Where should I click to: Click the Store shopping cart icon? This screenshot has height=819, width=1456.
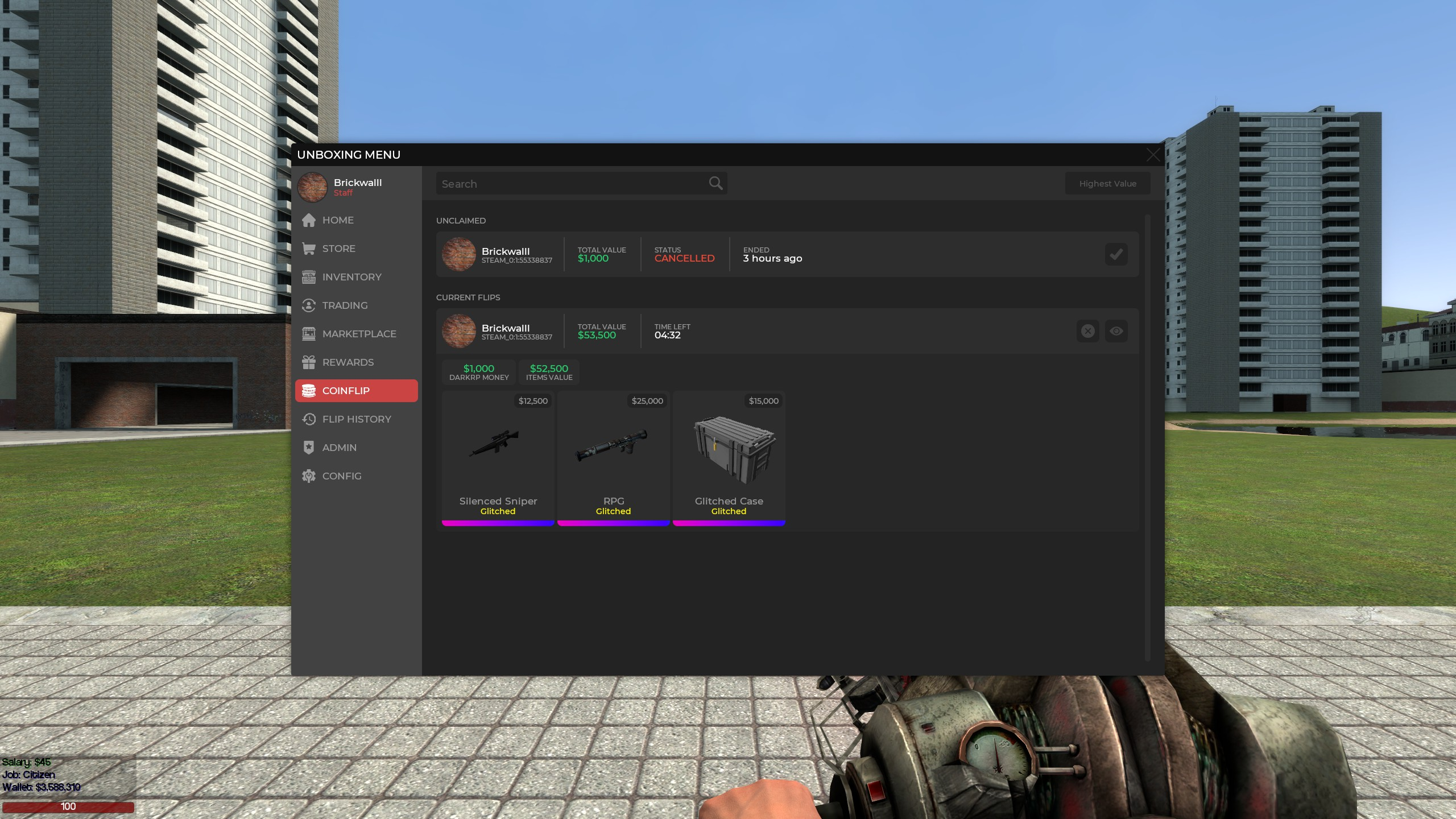click(309, 249)
